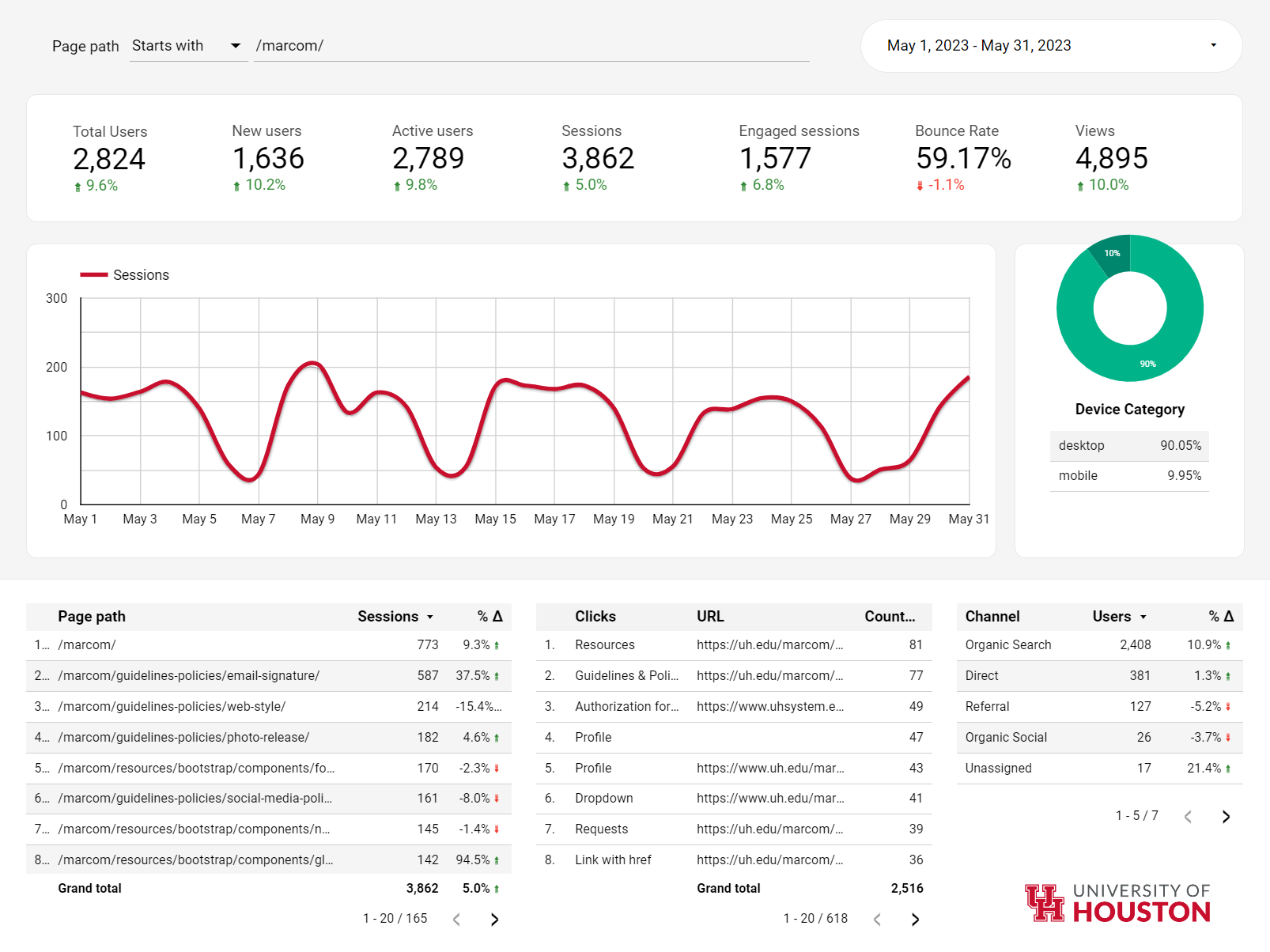Click the Count column header
1270x952 pixels.
click(890, 617)
